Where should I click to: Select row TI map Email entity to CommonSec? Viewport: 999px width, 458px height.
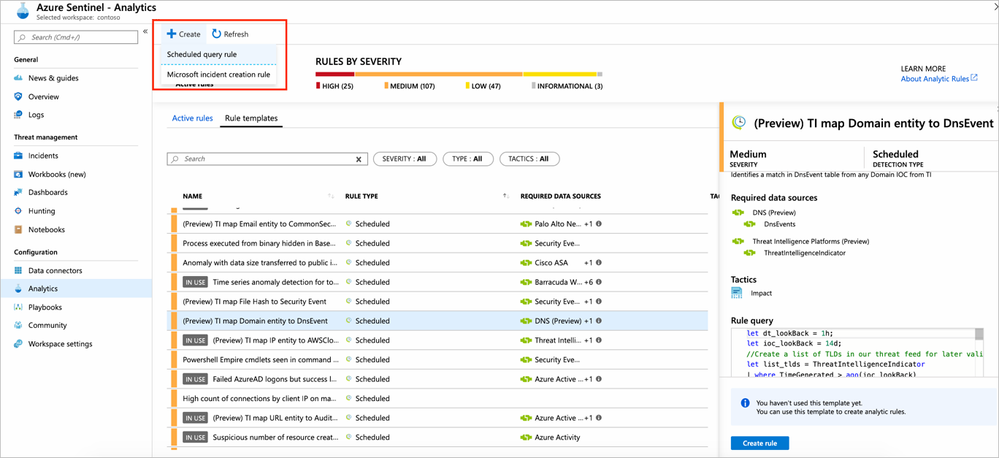click(437, 224)
